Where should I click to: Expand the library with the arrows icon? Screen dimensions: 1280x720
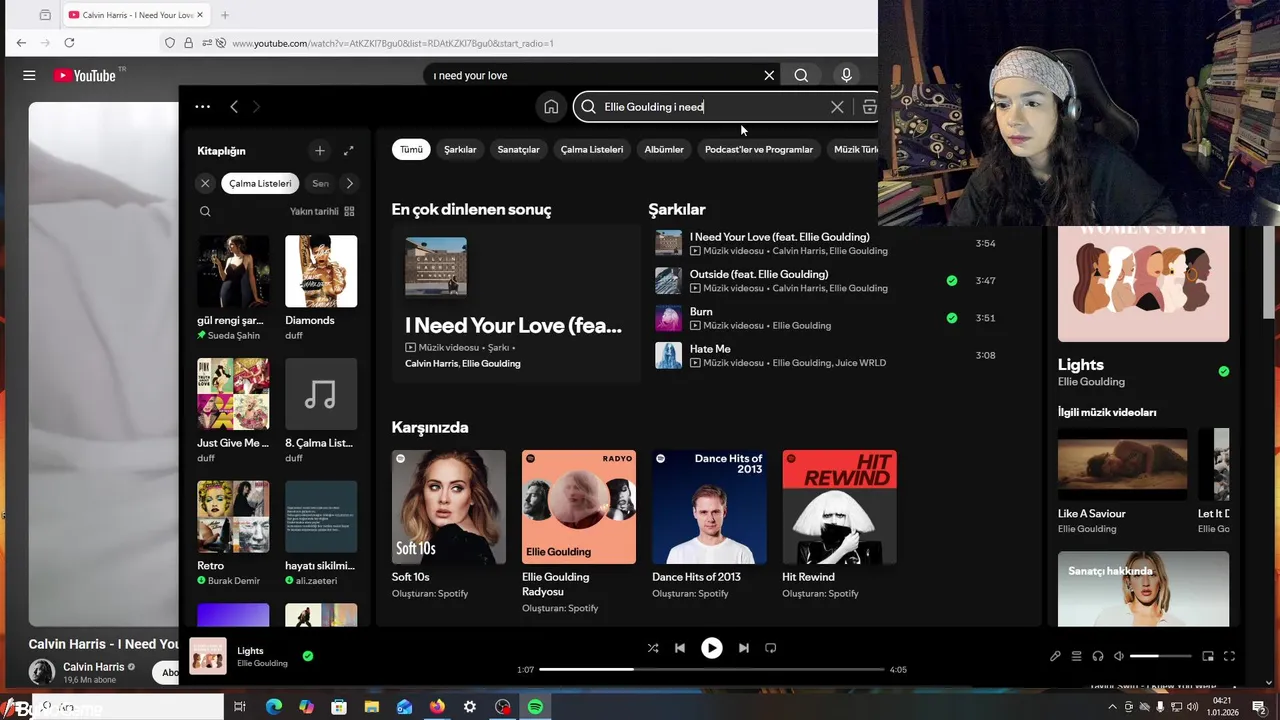pyautogui.click(x=348, y=151)
